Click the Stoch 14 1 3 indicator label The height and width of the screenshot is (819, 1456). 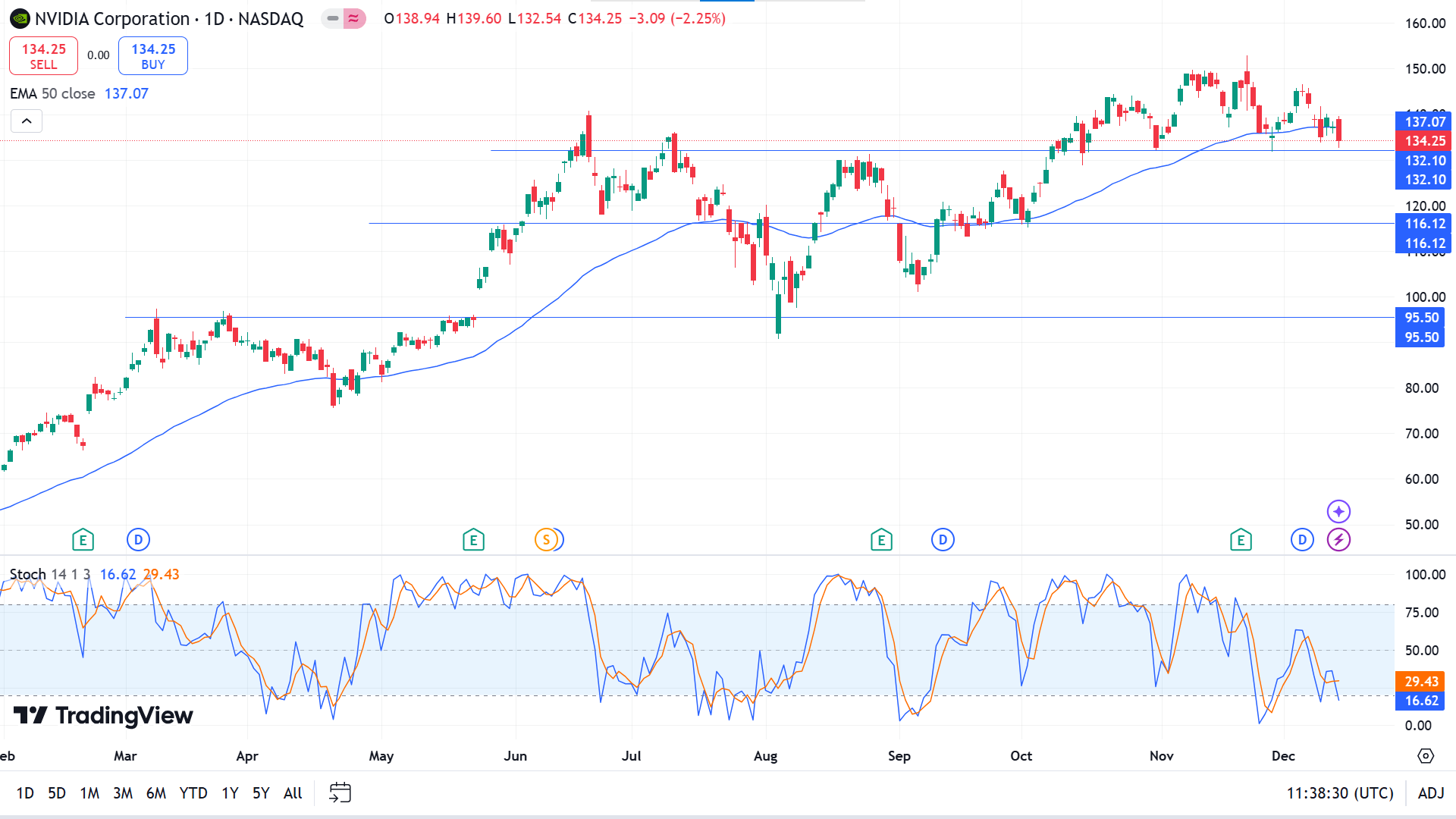[x=50, y=574]
